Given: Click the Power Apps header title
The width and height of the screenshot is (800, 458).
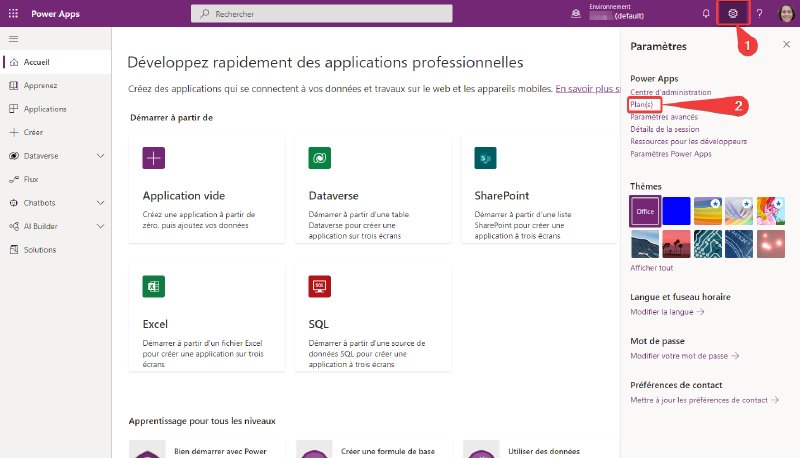Looking at the screenshot, I should pyautogui.click(x=55, y=14).
